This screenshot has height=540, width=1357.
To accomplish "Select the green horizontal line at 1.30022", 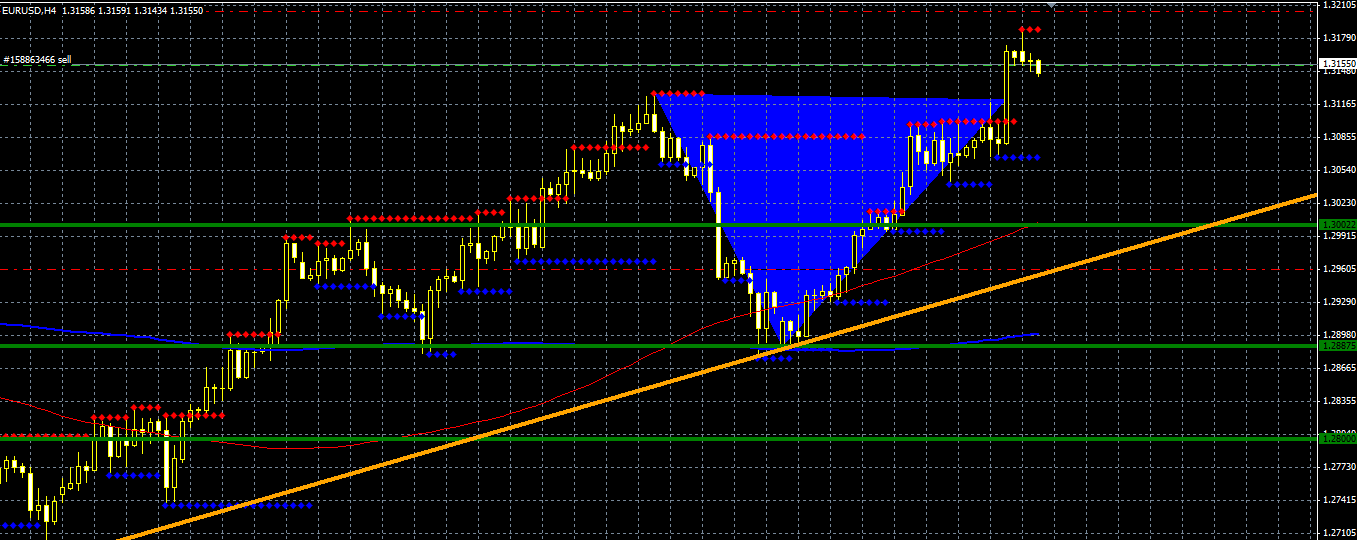I will point(660,225).
